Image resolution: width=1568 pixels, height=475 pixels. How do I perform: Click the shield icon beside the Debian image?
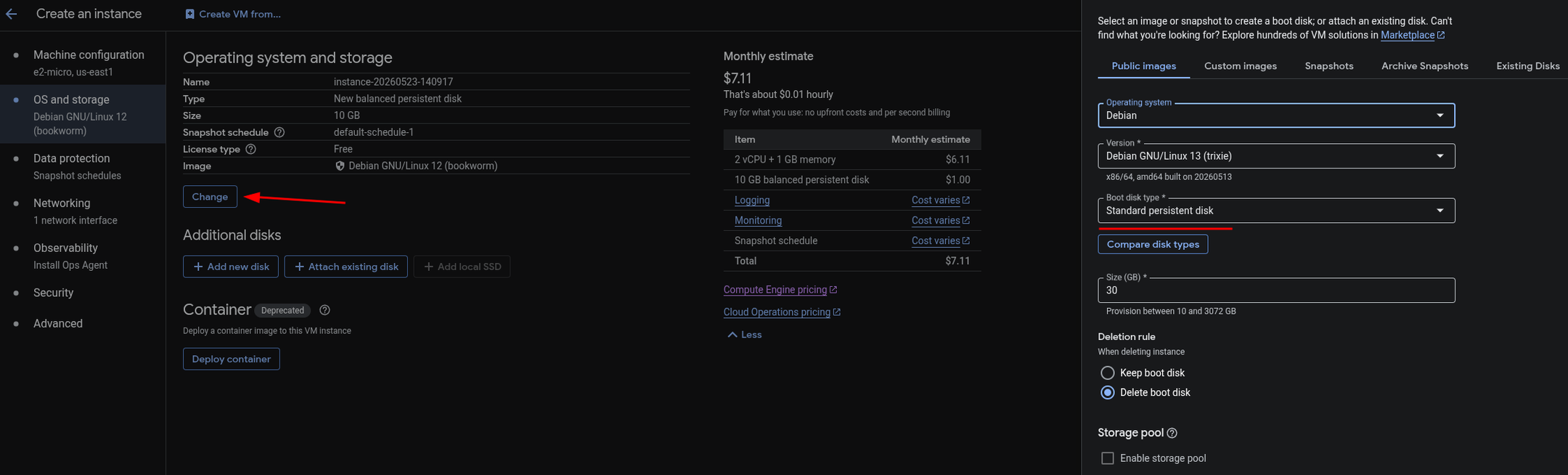340,166
